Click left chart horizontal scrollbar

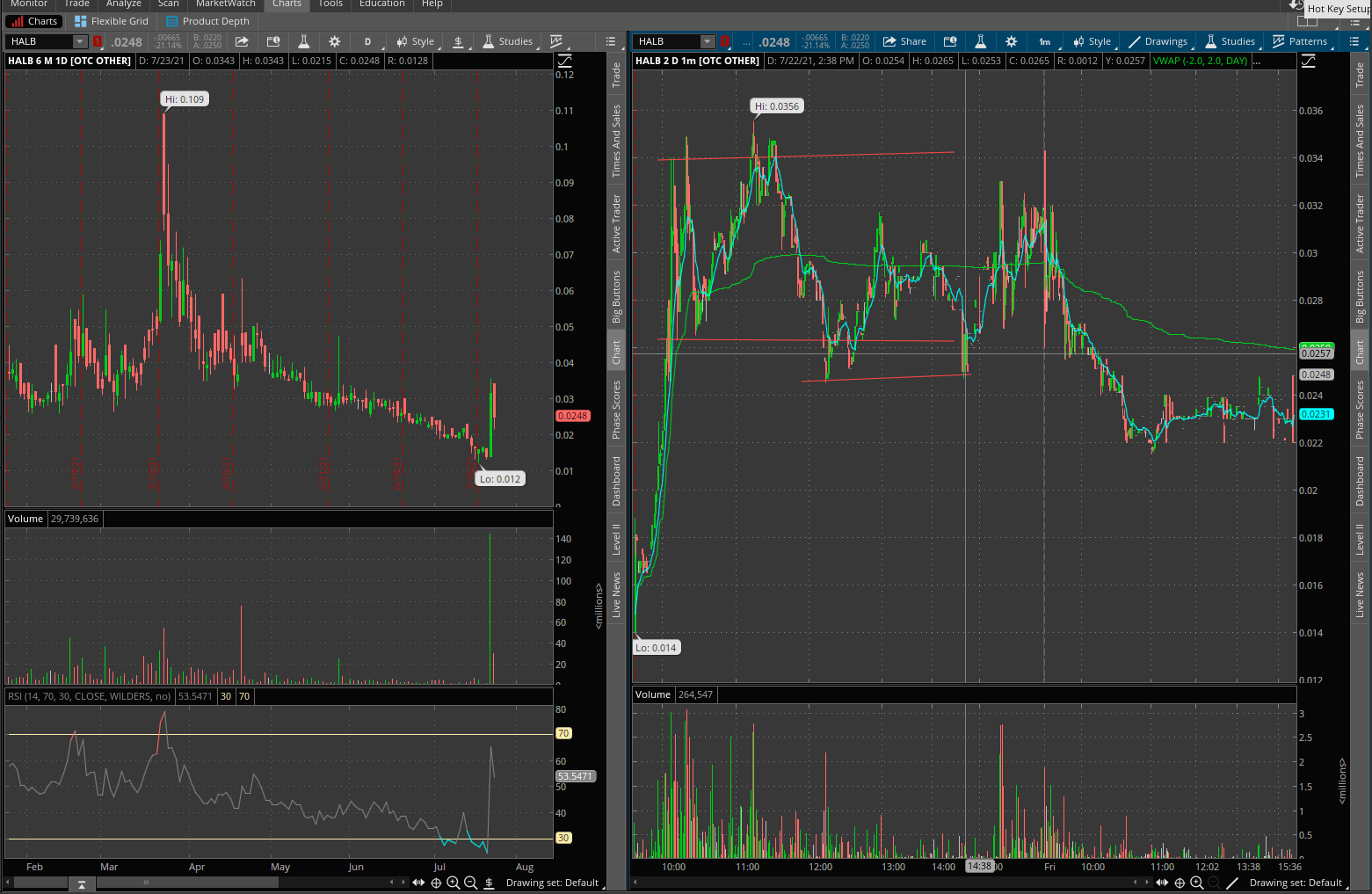[186, 883]
